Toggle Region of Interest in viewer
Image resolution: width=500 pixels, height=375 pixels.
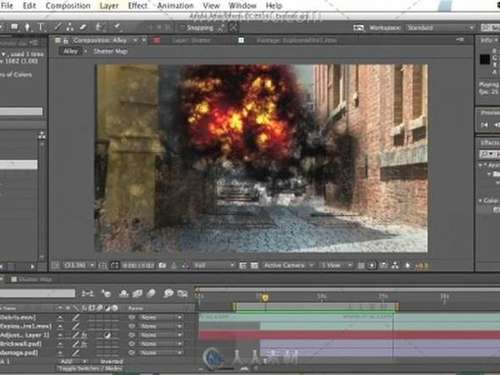point(243,266)
